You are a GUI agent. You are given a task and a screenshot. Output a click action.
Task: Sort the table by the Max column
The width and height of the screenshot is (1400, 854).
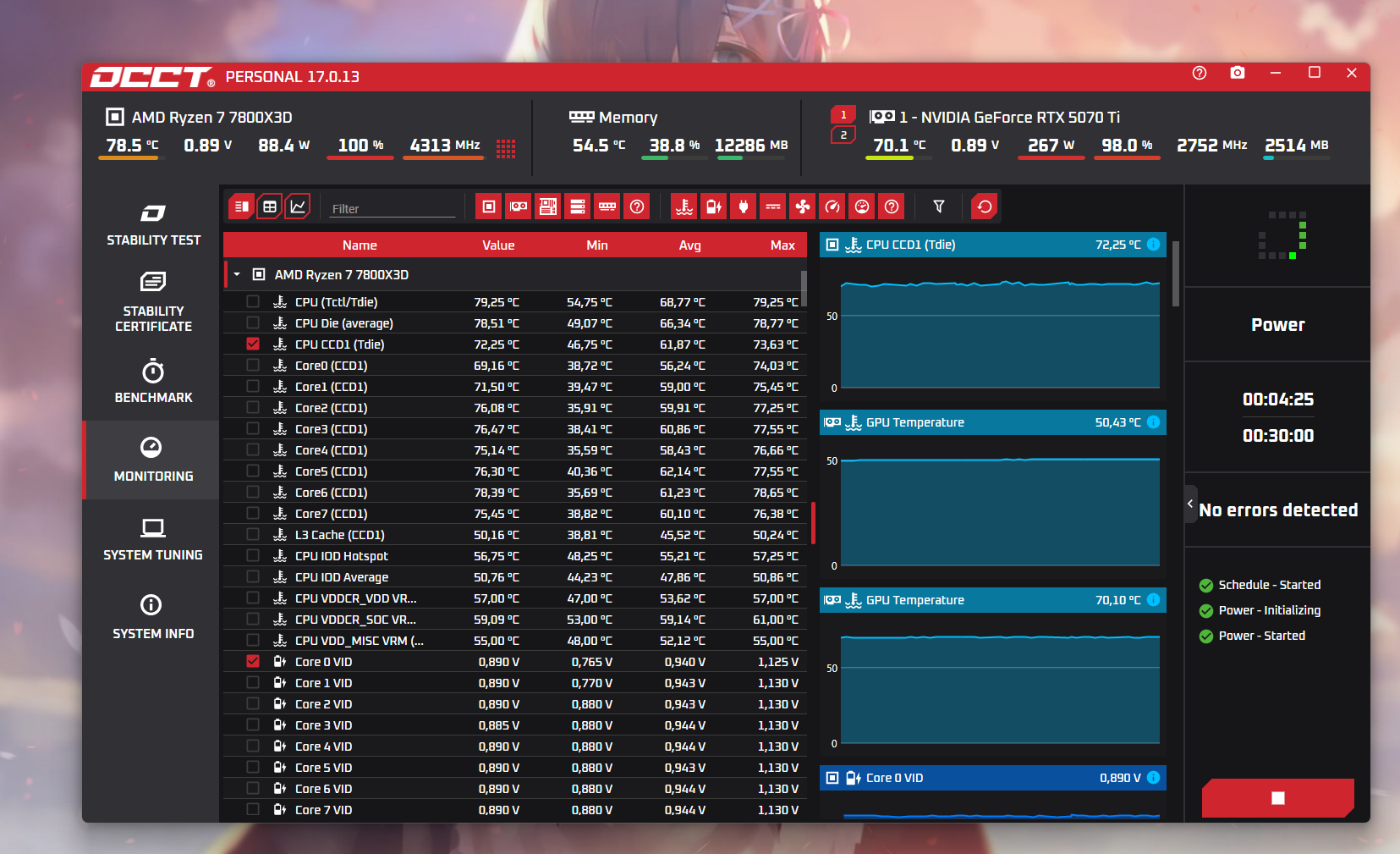pyautogui.click(x=782, y=245)
